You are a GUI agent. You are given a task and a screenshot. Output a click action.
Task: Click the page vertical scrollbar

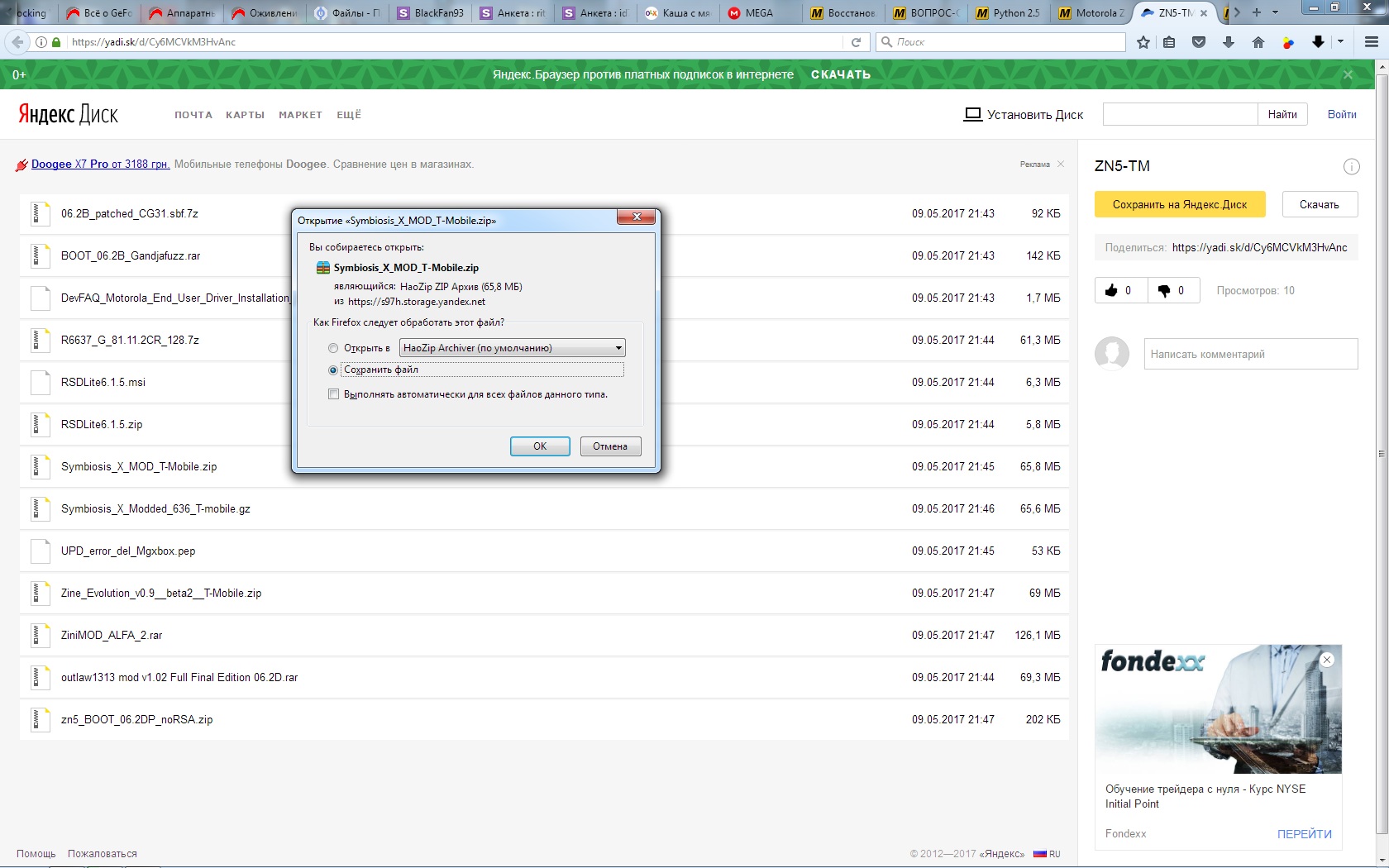coord(1382,453)
